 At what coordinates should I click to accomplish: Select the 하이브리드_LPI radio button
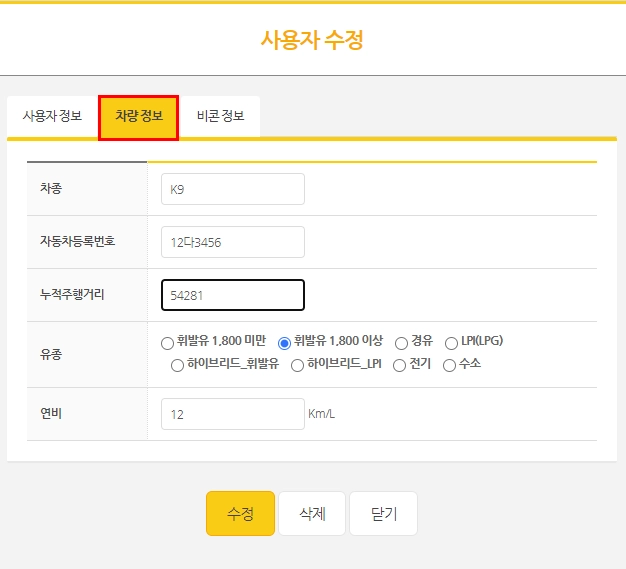(x=297, y=365)
